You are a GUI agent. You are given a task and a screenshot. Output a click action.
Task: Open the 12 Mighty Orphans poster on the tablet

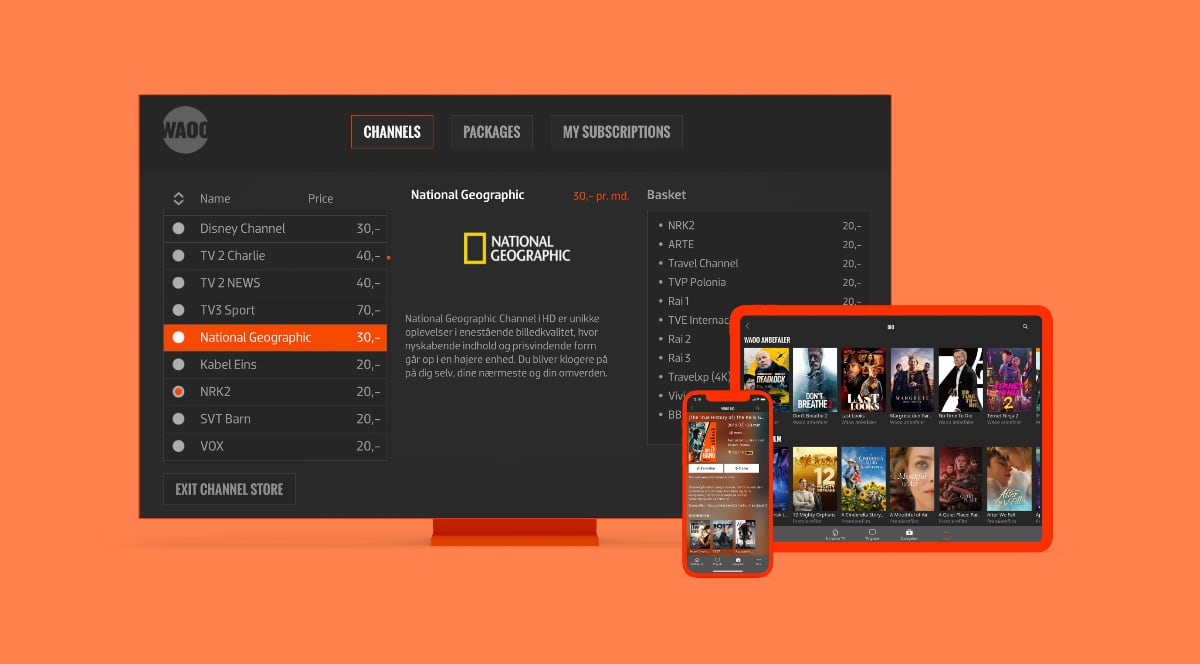(x=815, y=479)
